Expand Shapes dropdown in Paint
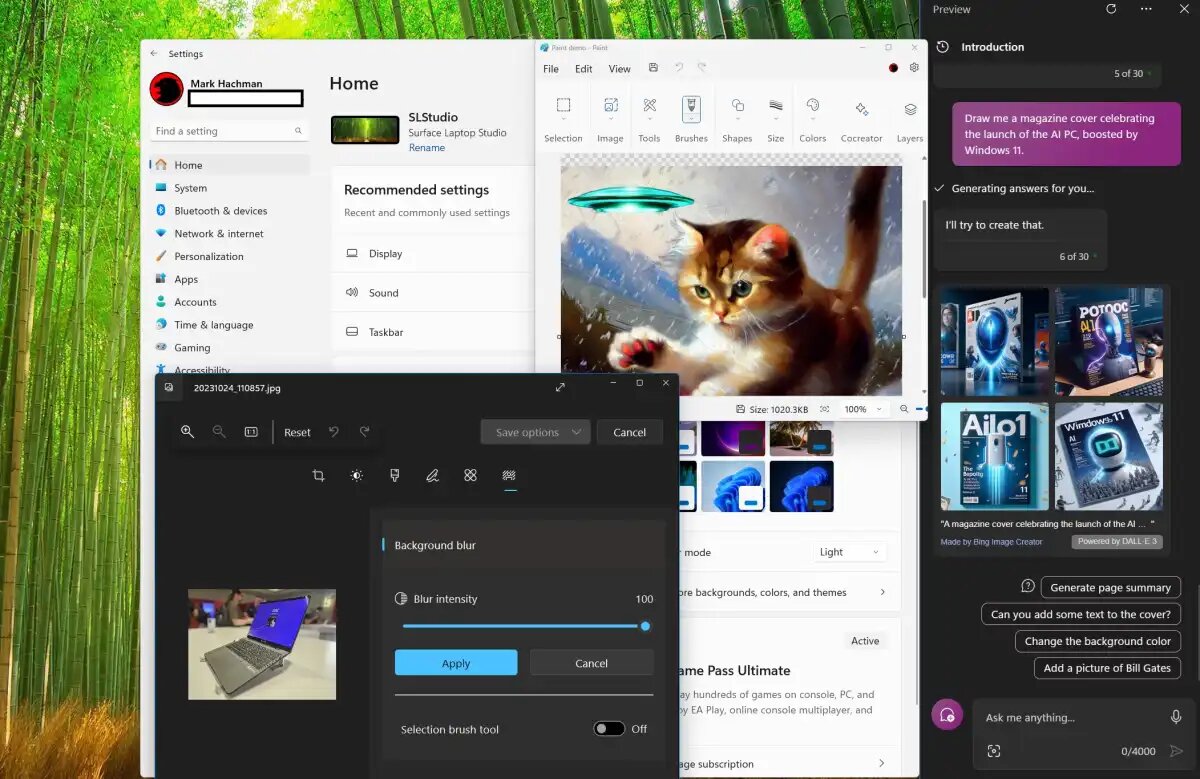 coord(737,118)
